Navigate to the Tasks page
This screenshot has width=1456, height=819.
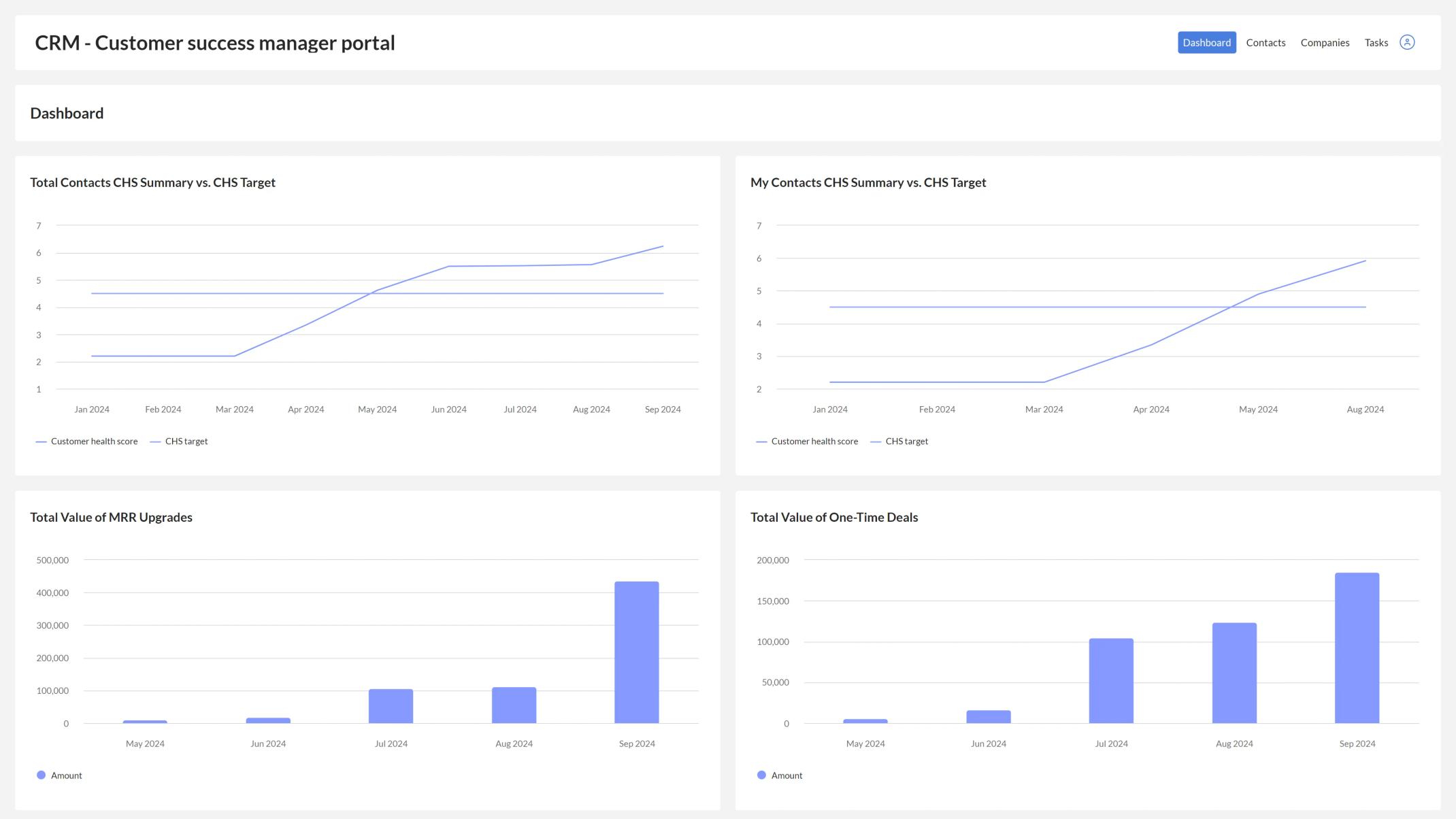point(1375,41)
